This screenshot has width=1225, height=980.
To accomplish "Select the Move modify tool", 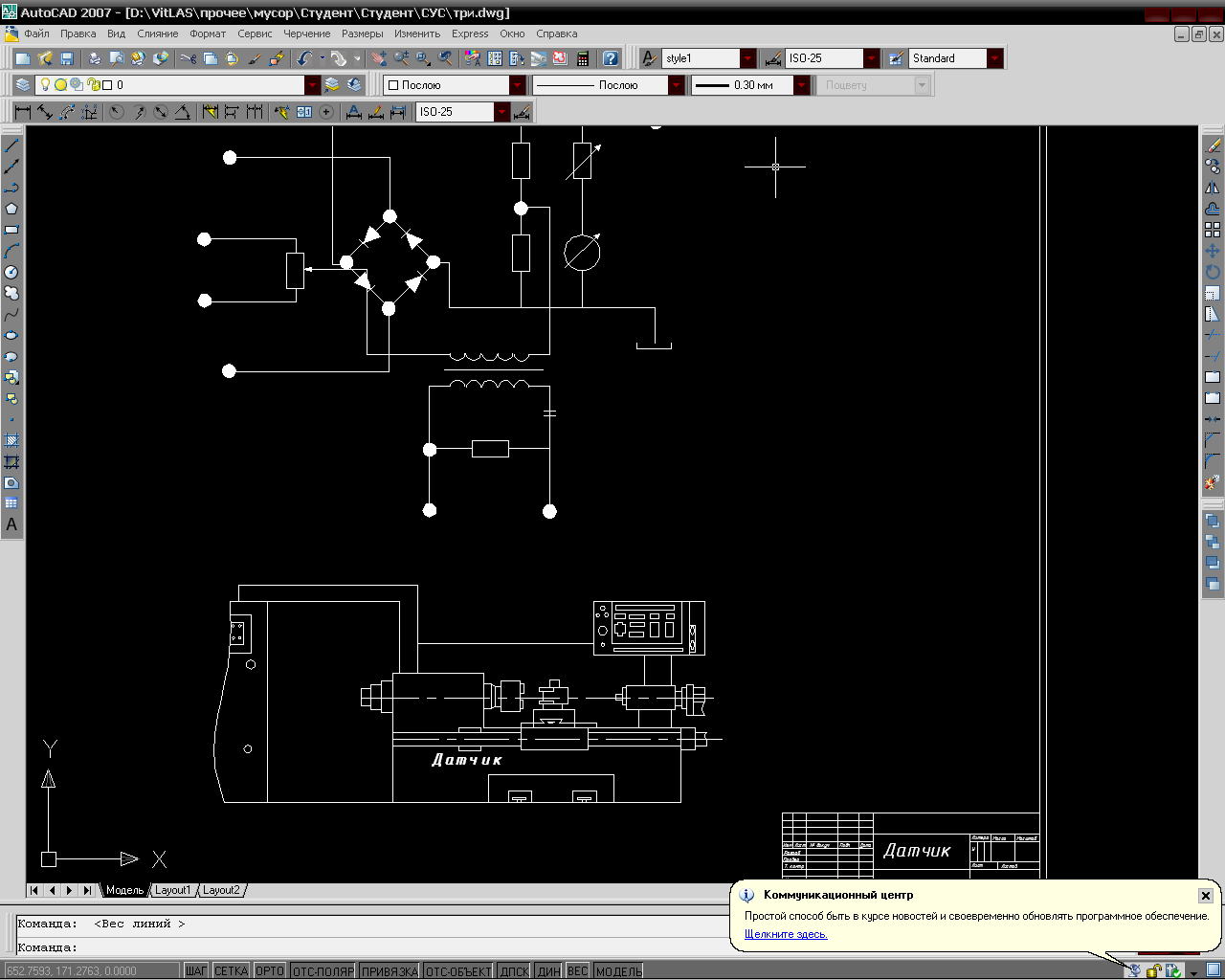I will (x=1213, y=251).
